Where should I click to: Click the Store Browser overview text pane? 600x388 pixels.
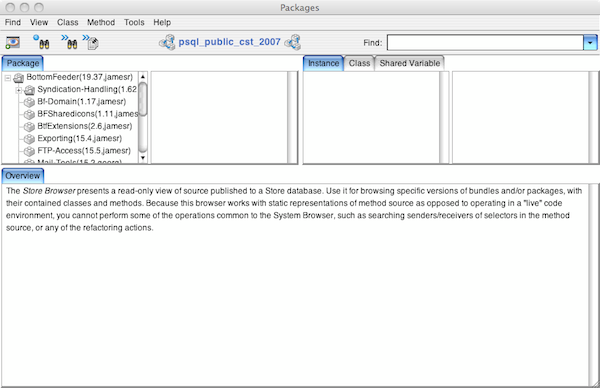295,285
